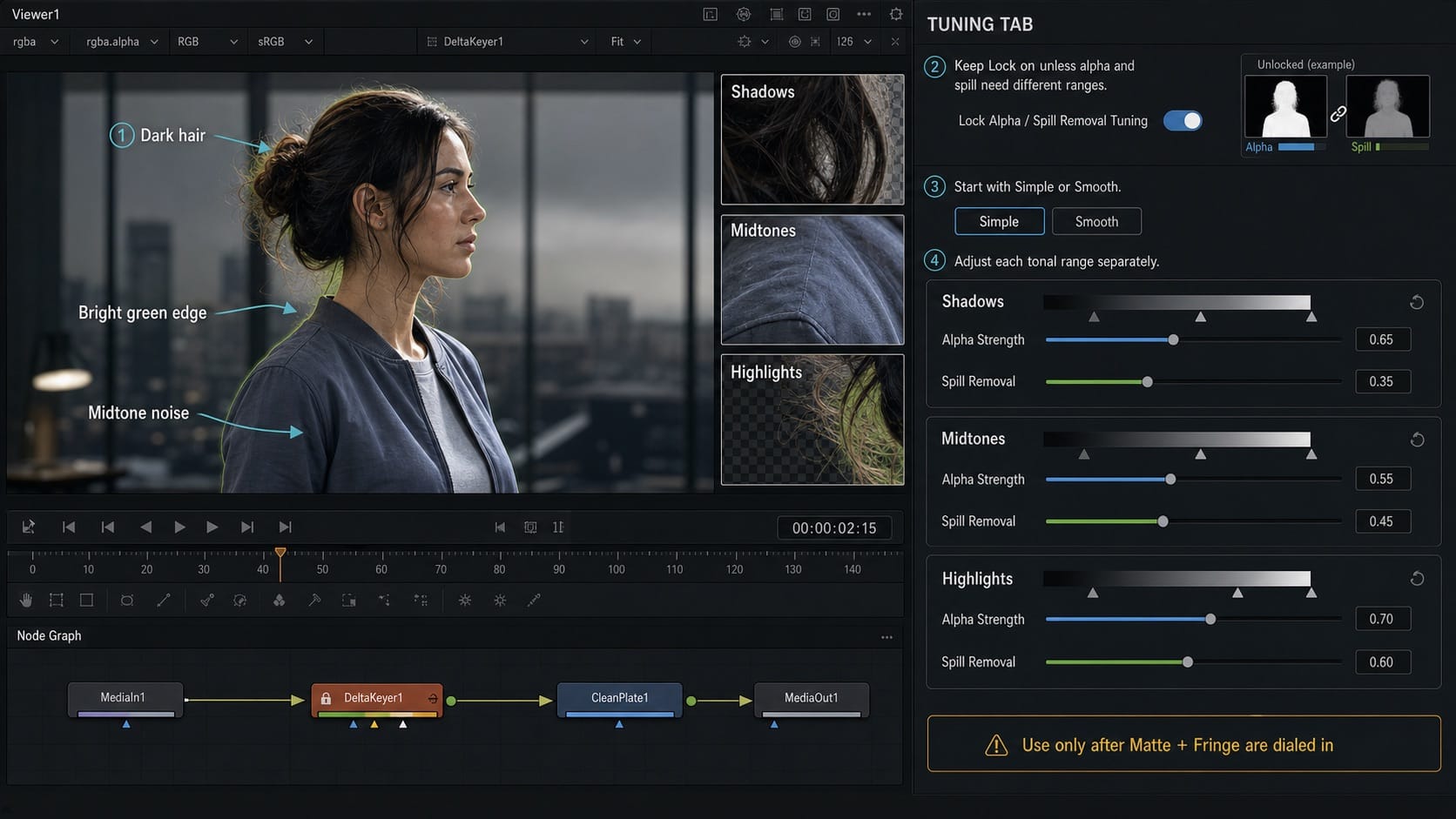Open the viewer three-dots more options
This screenshot has height=819, width=1456.
click(864, 14)
